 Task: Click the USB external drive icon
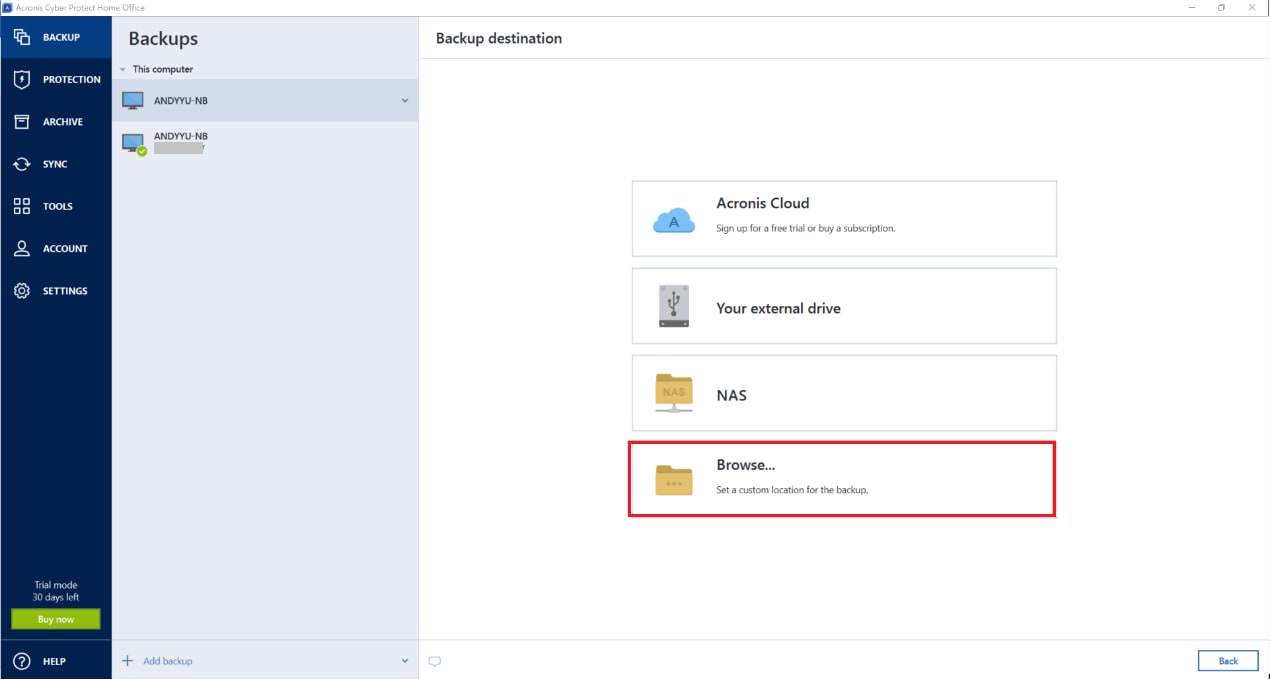click(674, 306)
